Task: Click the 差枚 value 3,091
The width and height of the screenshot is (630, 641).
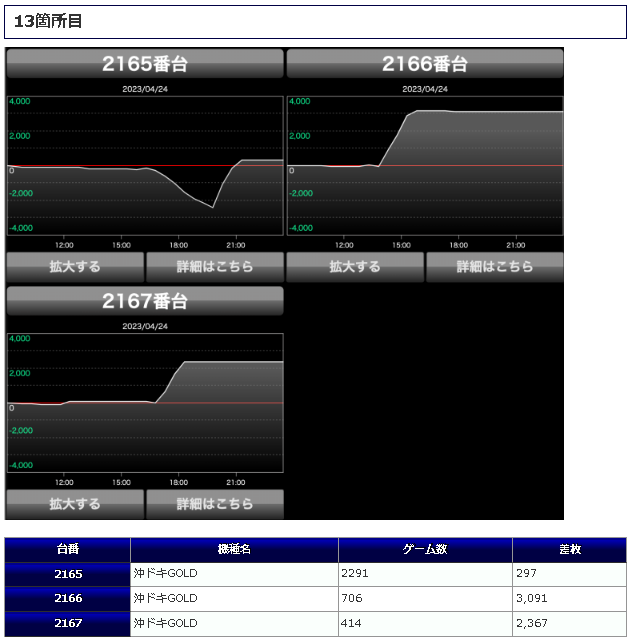Action: coord(531,598)
